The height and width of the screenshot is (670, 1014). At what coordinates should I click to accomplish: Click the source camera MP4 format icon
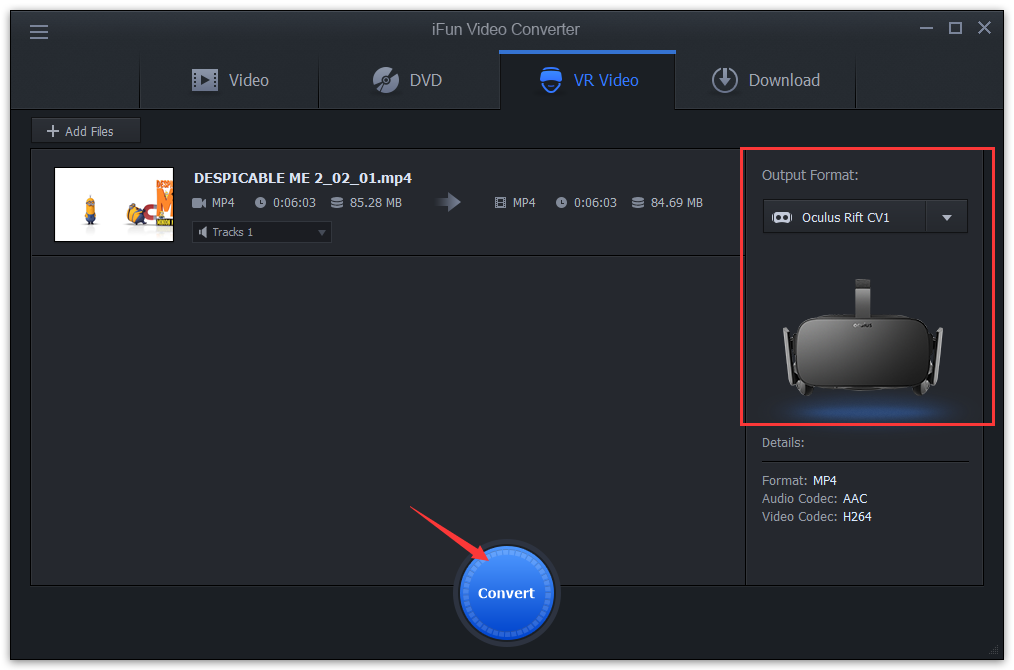tap(199, 203)
